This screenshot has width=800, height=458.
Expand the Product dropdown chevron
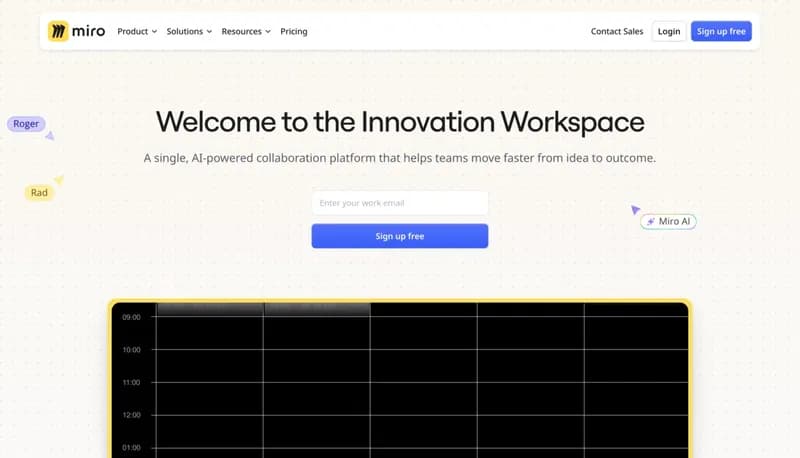coord(154,32)
